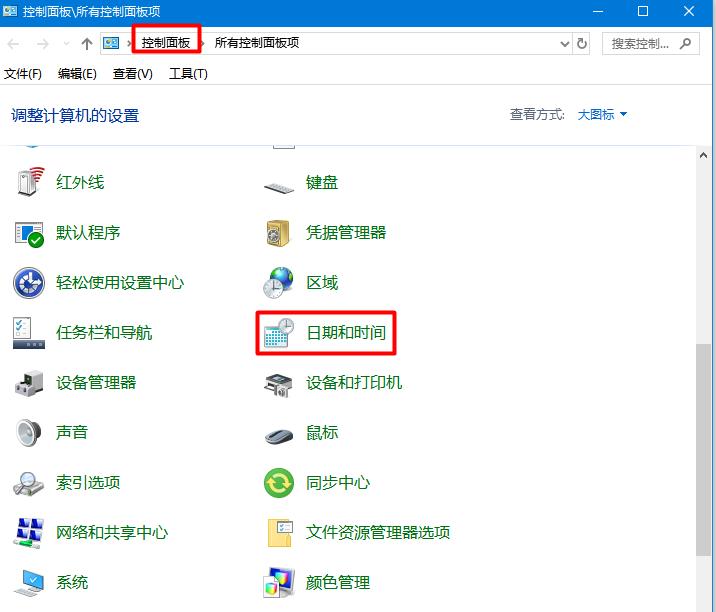716x612 pixels.
Task: Open 凭据管理器 safe icon
Action: pos(279,233)
